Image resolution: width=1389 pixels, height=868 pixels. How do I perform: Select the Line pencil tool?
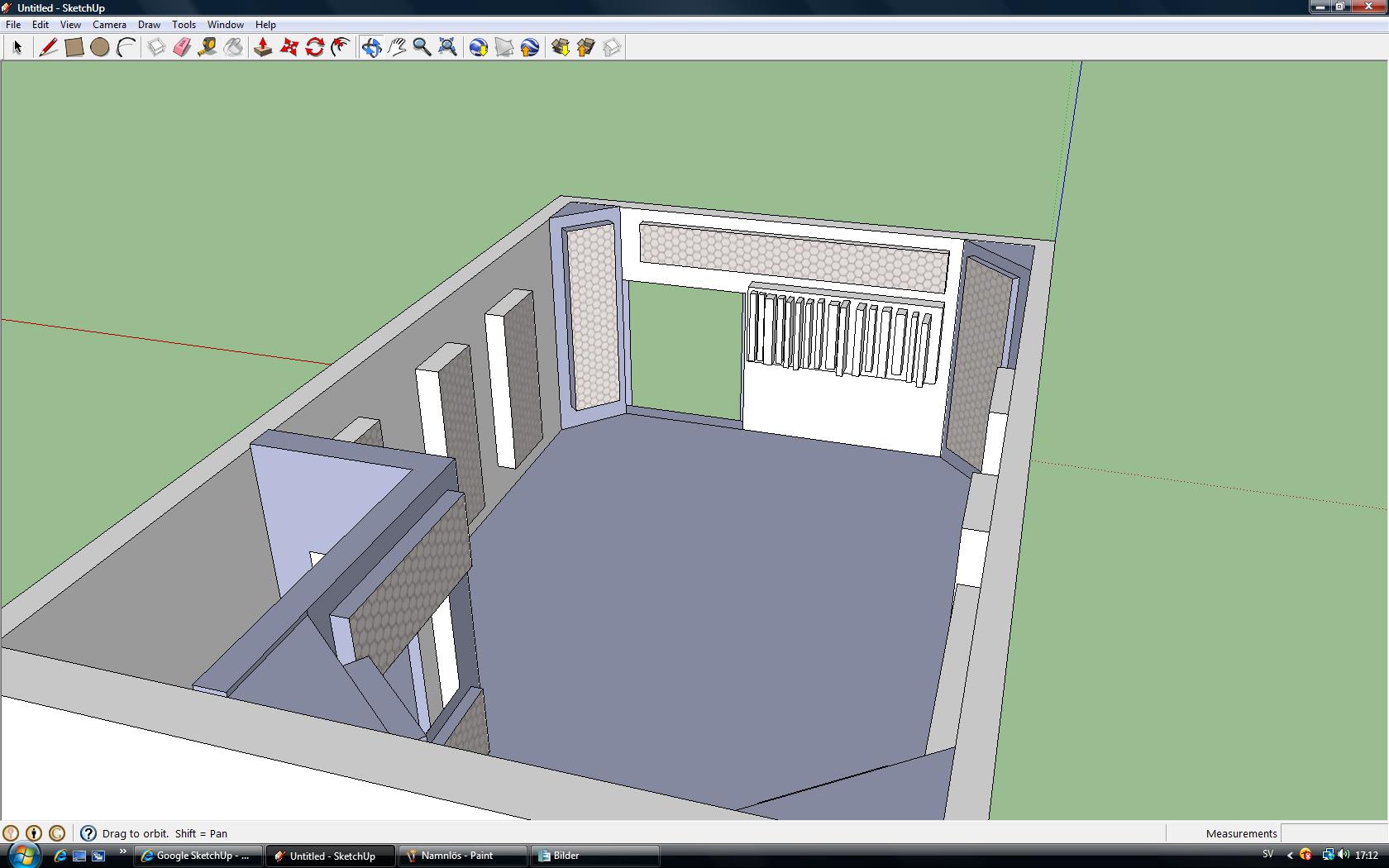48,47
